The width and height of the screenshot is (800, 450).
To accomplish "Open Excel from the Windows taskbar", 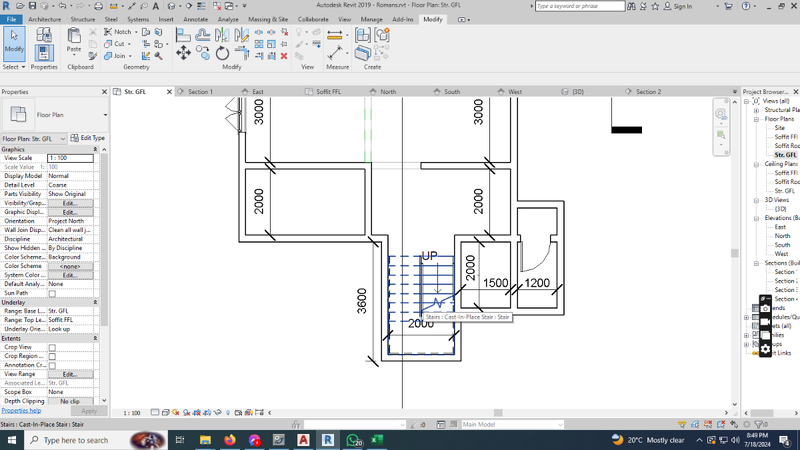I will (x=378, y=440).
